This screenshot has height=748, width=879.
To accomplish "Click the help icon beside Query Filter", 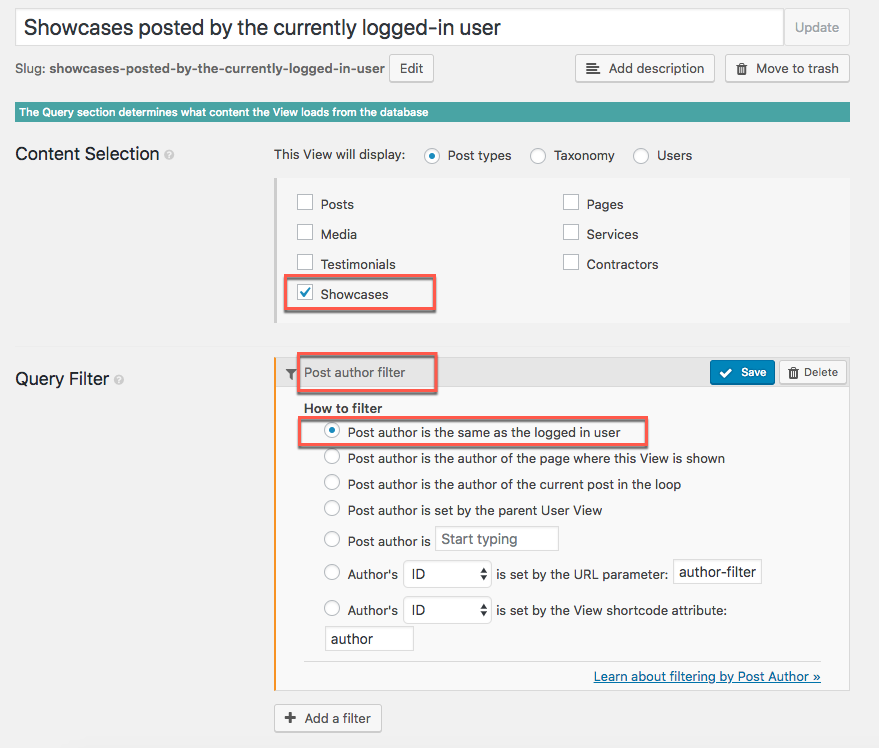I will tap(119, 380).
